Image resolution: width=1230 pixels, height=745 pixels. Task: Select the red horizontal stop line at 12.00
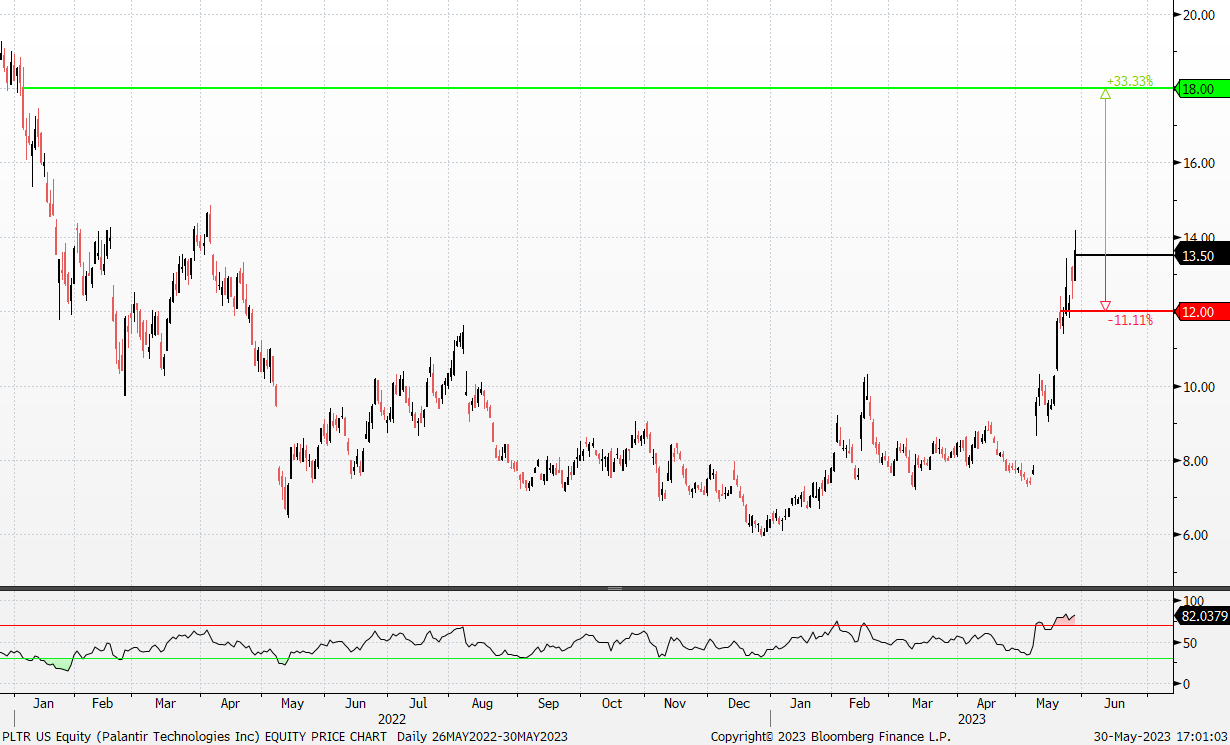pyautogui.click(x=1118, y=312)
